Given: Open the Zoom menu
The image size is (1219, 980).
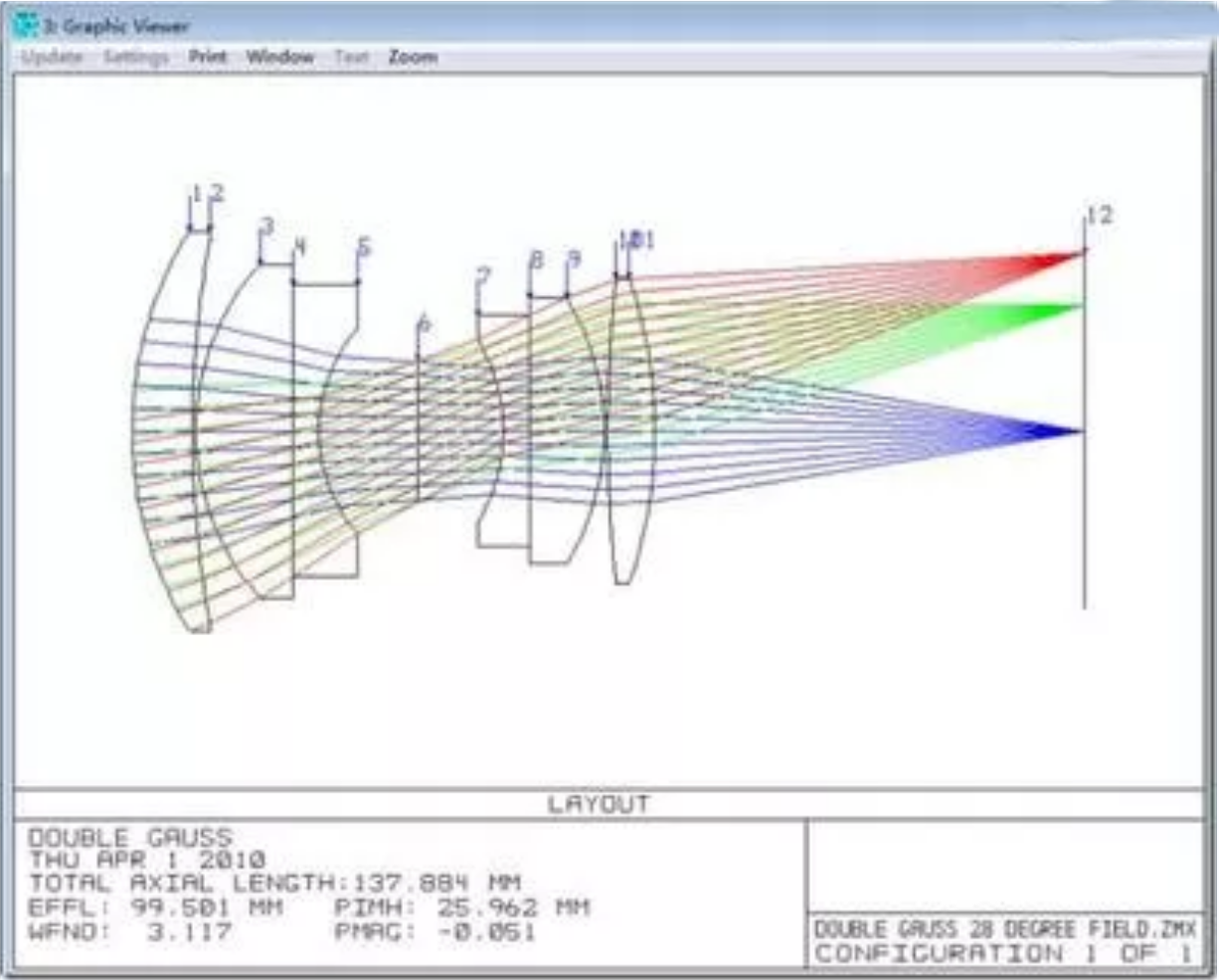Looking at the screenshot, I should tap(413, 58).
